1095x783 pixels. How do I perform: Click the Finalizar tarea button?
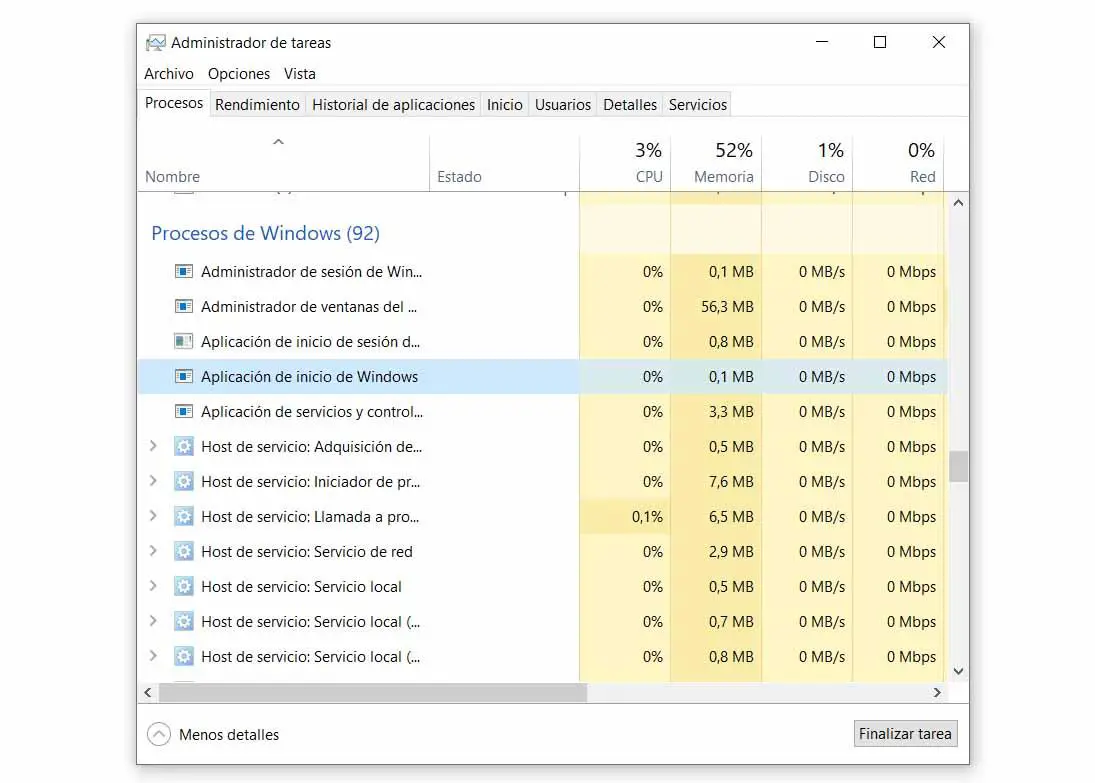pyautogui.click(x=905, y=733)
